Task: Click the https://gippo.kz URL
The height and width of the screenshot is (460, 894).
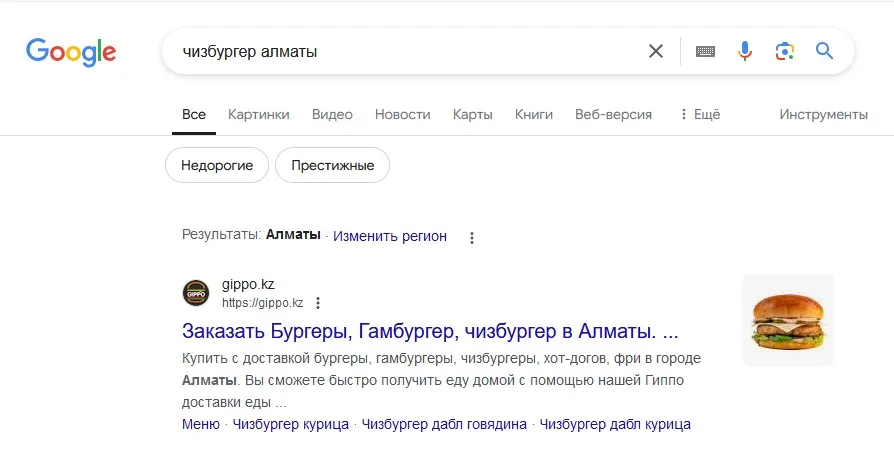Action: tap(262, 303)
